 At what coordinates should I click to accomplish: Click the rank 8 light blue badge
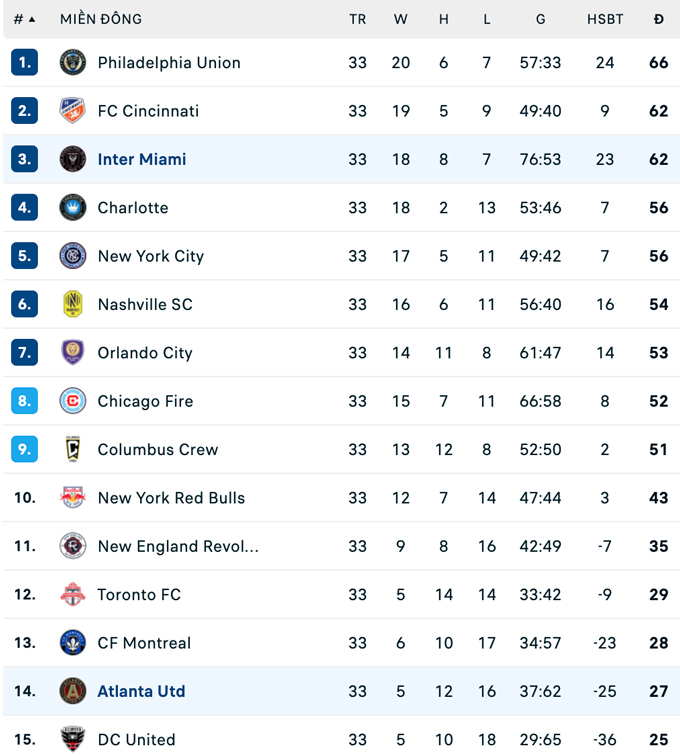click(x=25, y=401)
